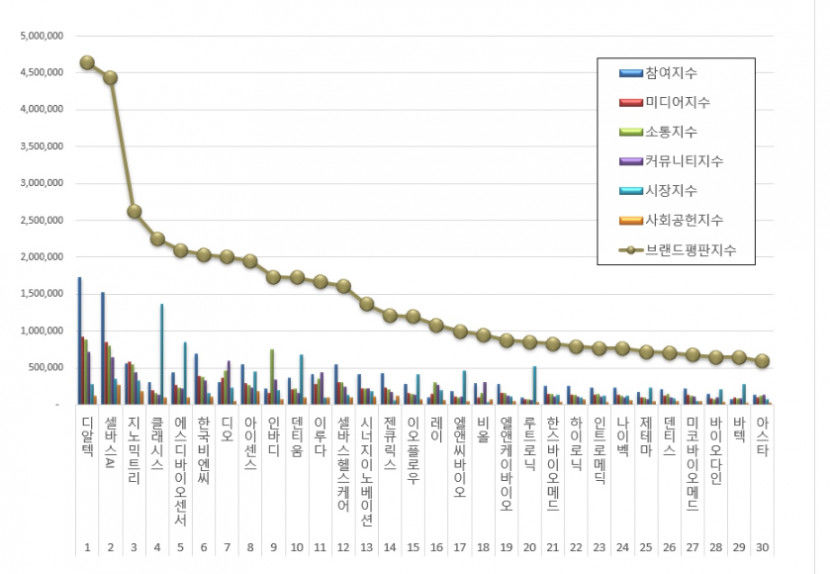Click the teal 시장지수 bar for 에스디바이오센서
Viewport: 830px width, 574px height.
(185, 373)
